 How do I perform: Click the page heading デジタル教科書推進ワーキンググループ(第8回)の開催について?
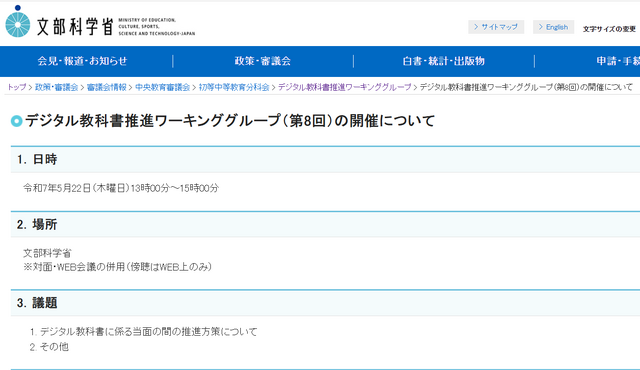[x=230, y=121]
